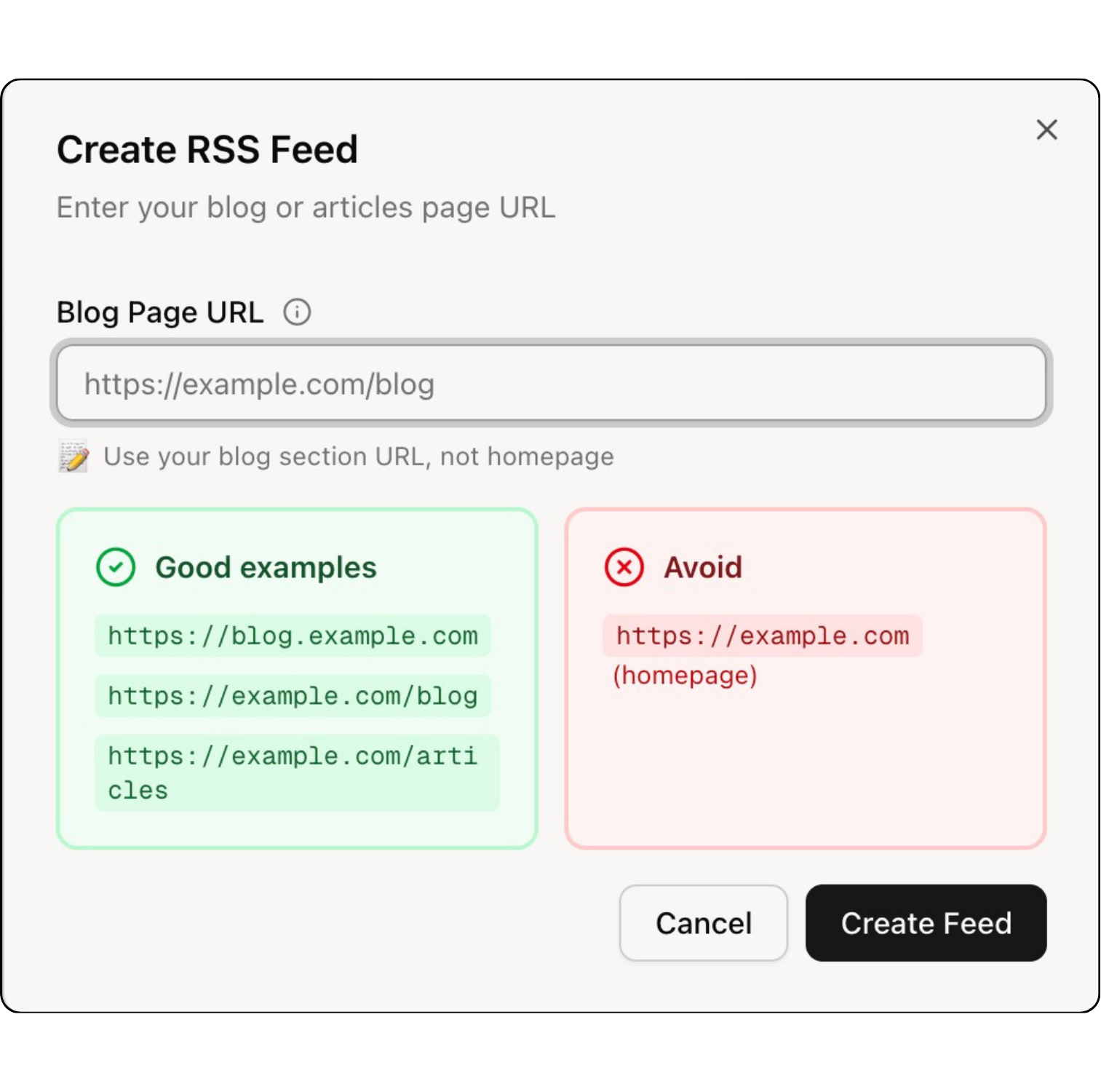
Task: Select the https://blog.example.com example chip
Action: pyautogui.click(x=292, y=636)
